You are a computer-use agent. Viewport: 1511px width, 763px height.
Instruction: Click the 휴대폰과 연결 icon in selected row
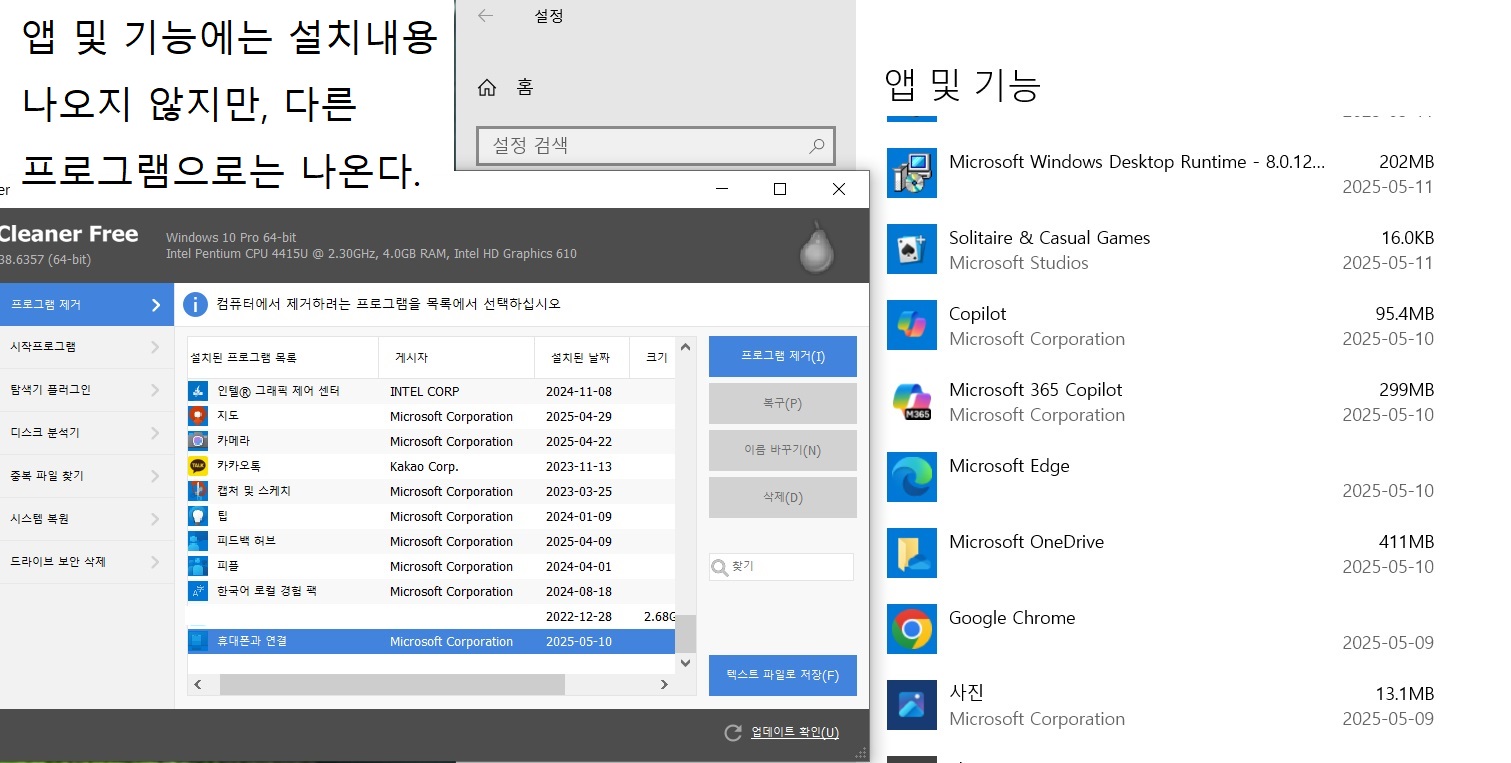coord(197,641)
